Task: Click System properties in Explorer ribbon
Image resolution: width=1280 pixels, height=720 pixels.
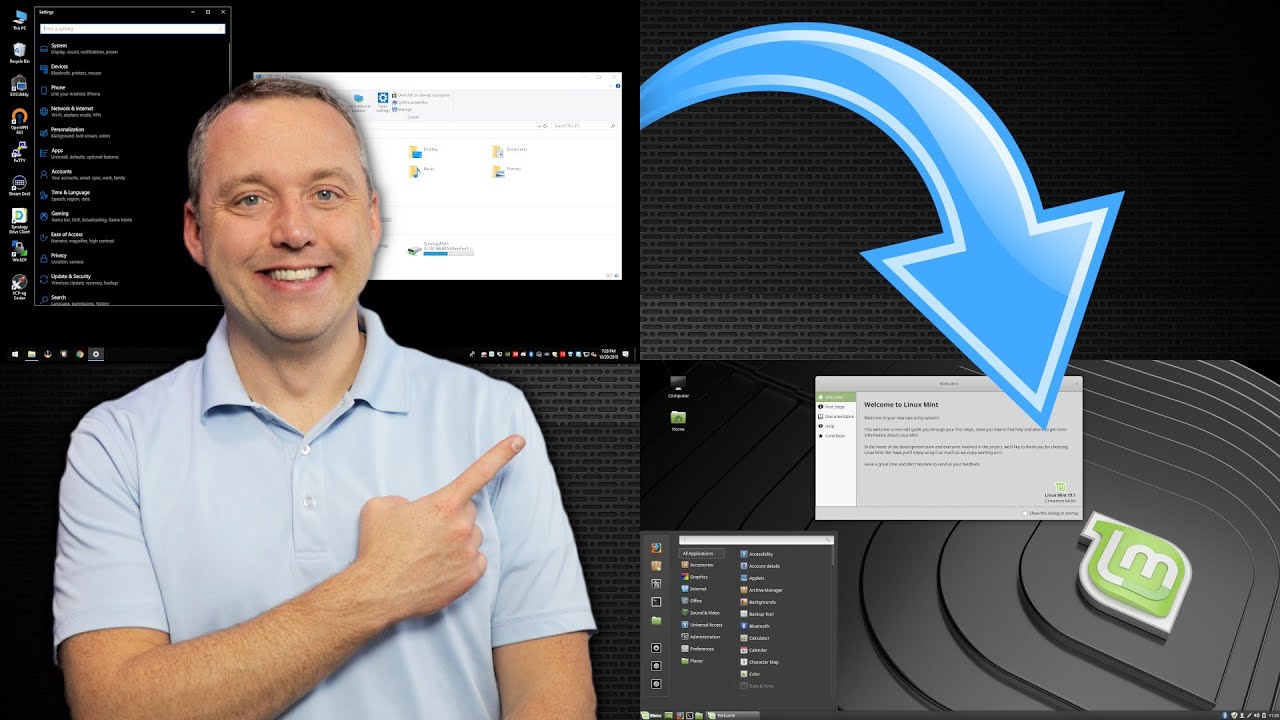Action: pyautogui.click(x=412, y=102)
